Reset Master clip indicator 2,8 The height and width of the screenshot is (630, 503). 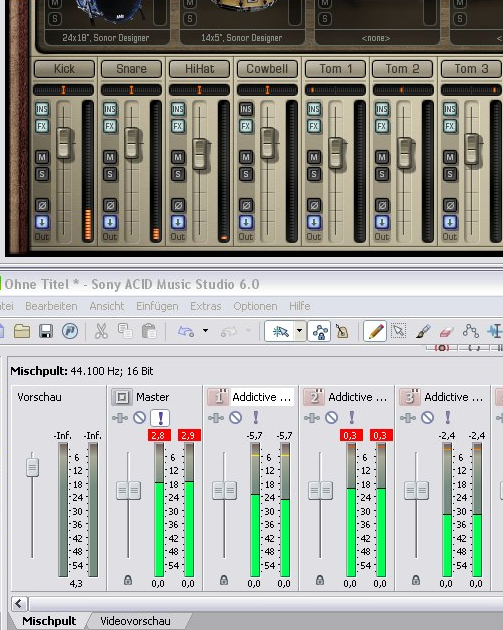tap(159, 435)
